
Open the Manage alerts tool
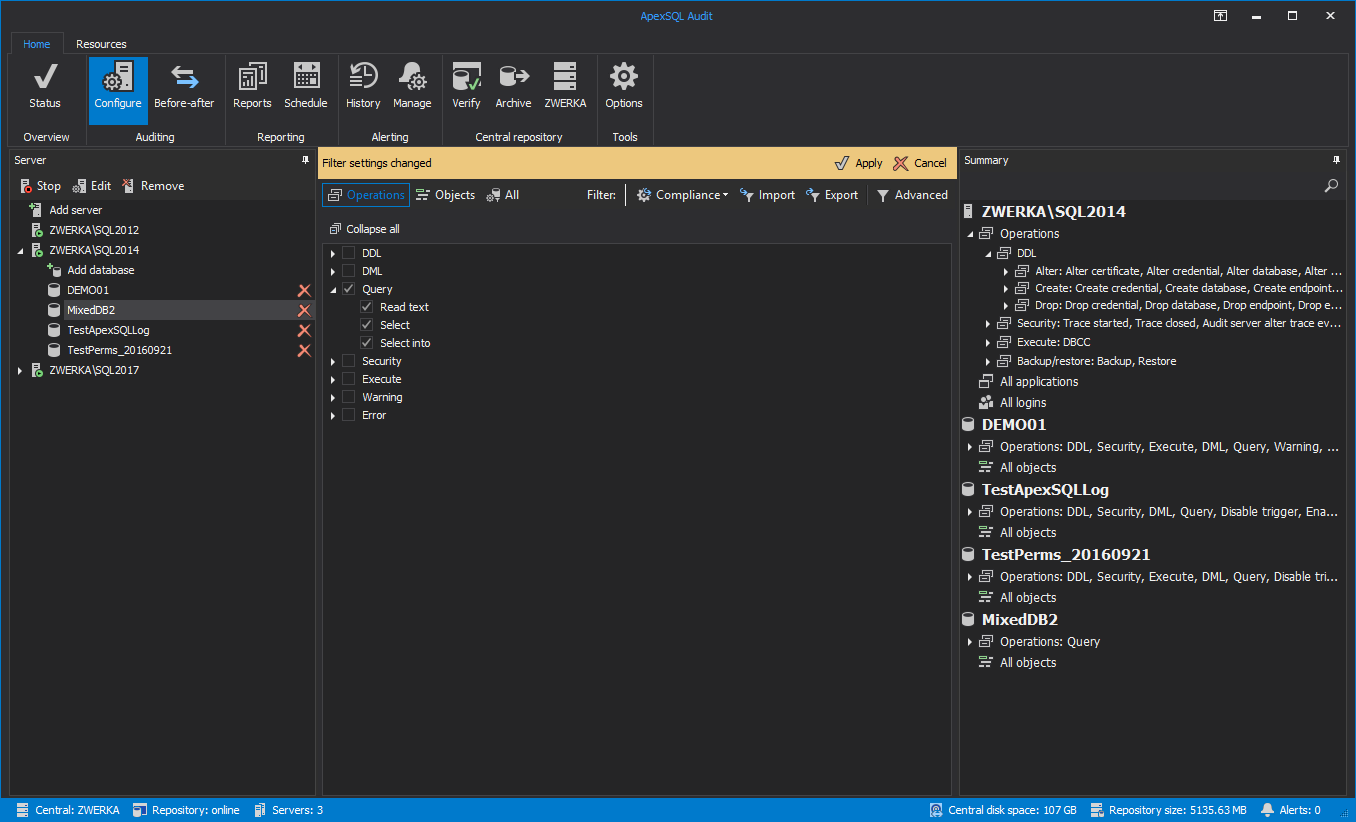(x=412, y=87)
